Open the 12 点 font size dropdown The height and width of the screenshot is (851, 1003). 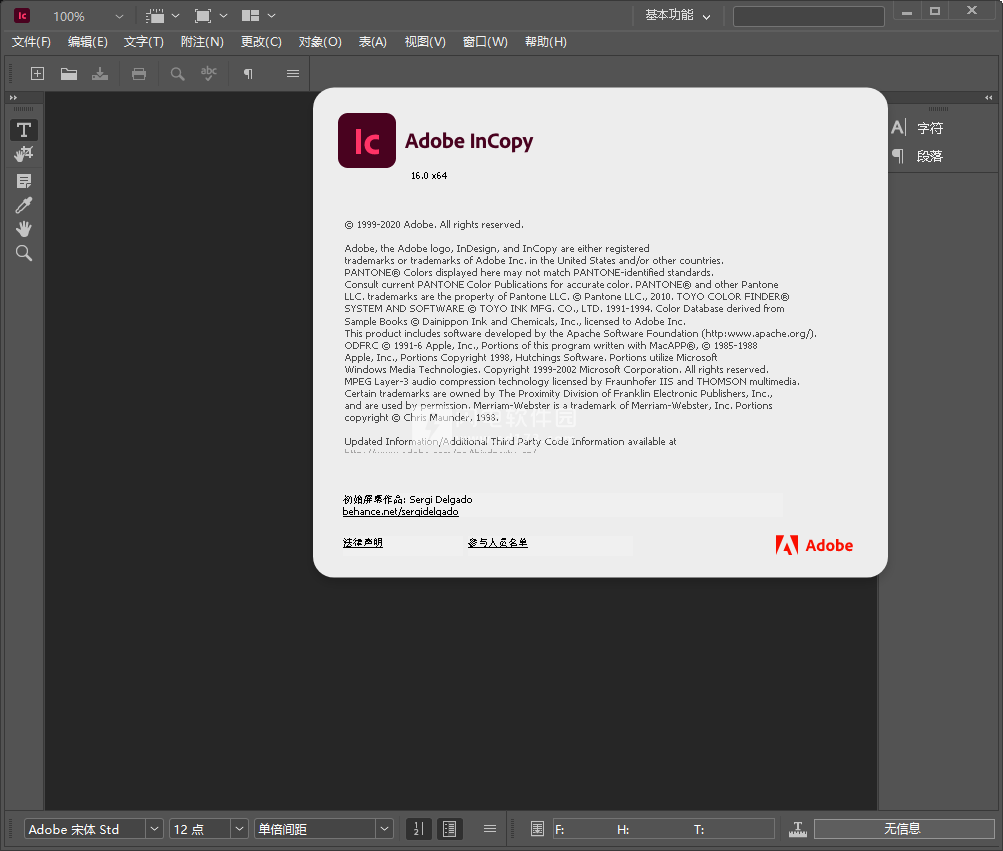coord(239,829)
